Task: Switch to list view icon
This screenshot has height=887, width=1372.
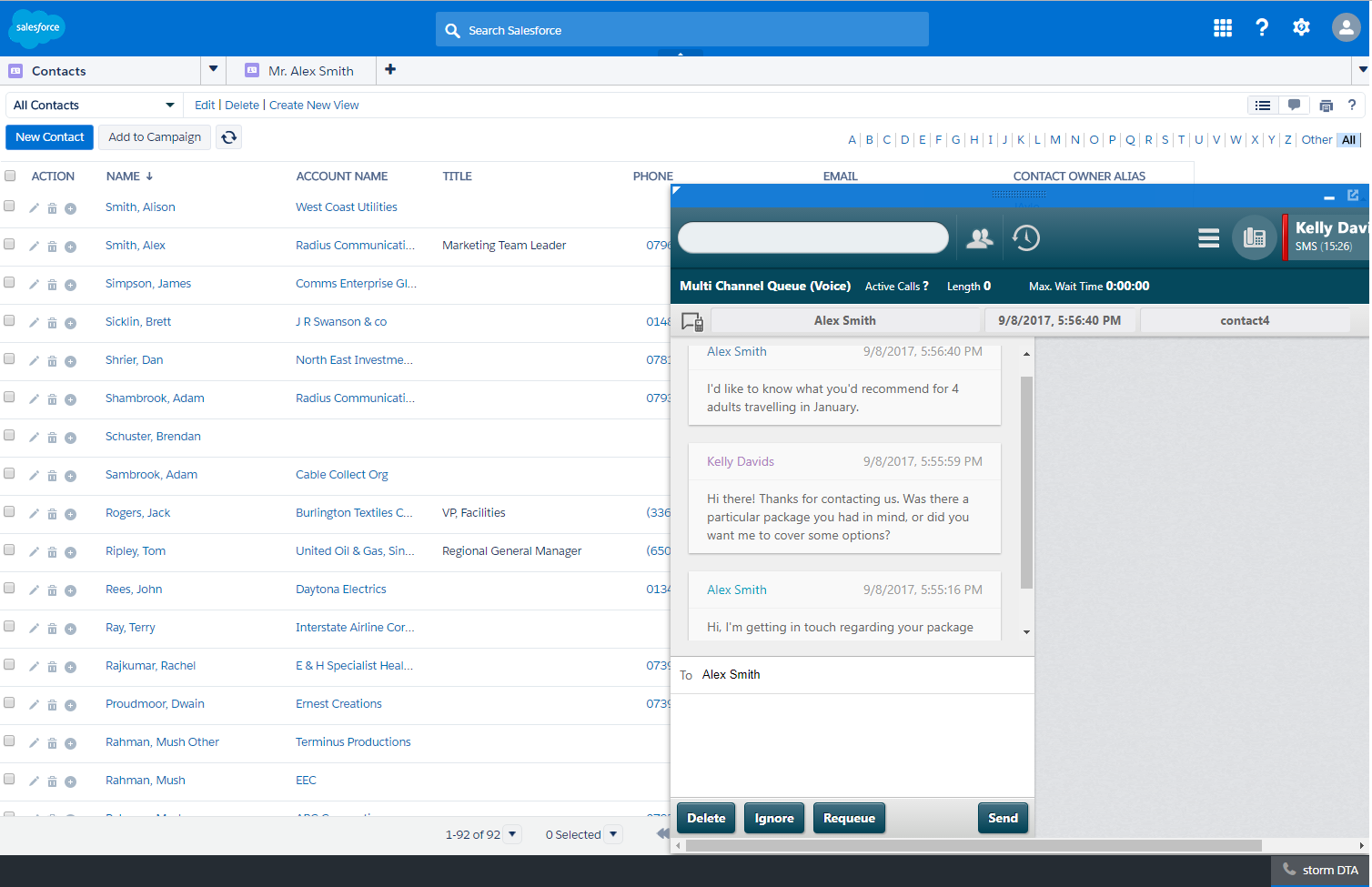Action: click(x=1263, y=106)
